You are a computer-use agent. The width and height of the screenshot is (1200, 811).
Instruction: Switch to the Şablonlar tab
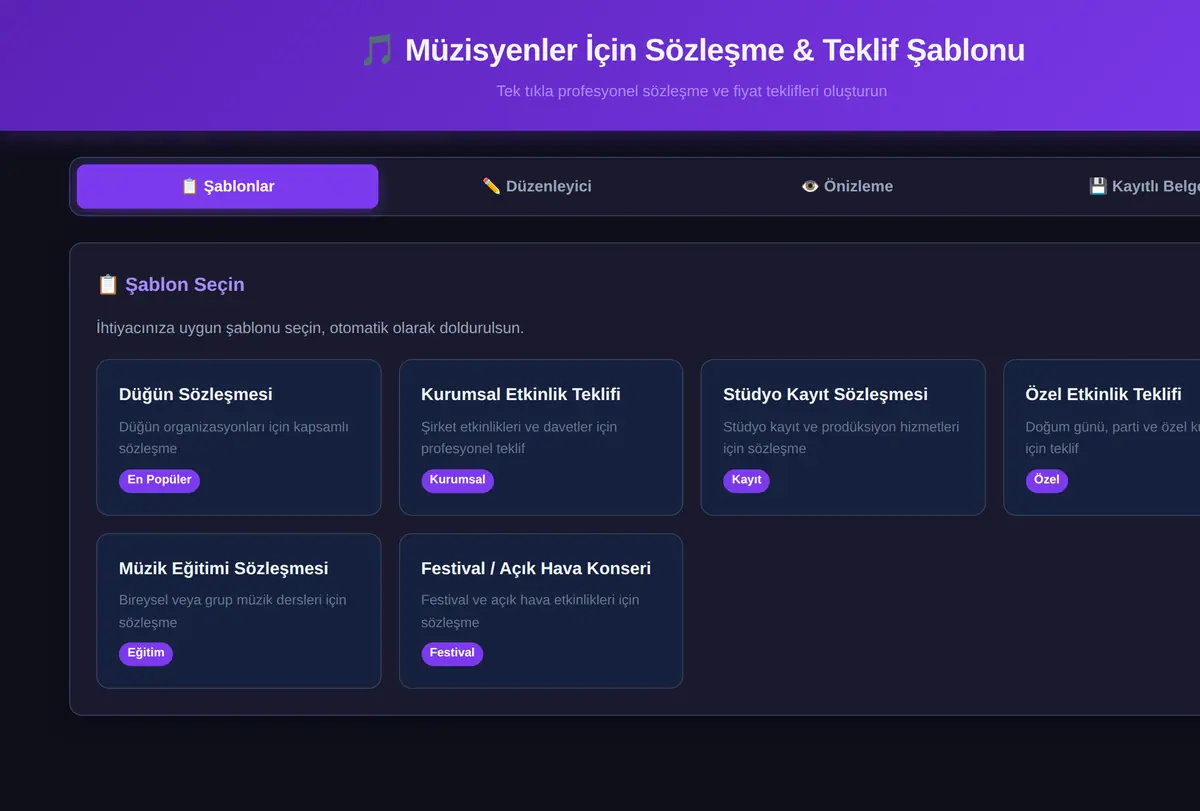(227, 186)
